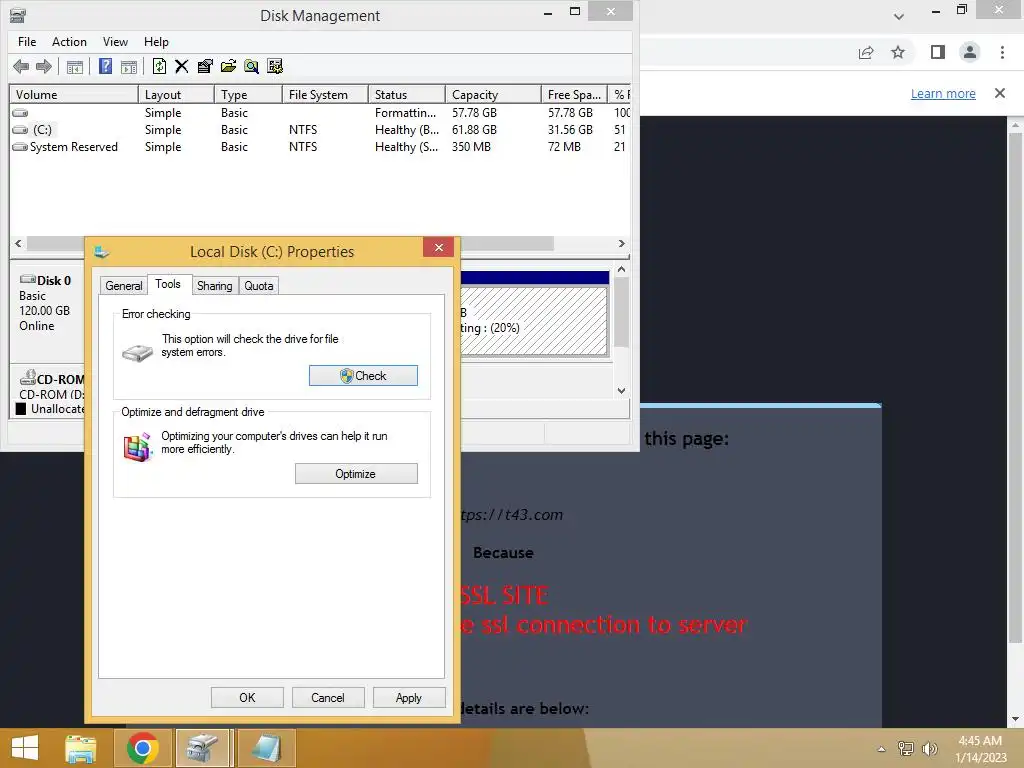Screen dimensions: 1024x768
Task: Click the black X Delete toolbar icon
Action: point(182,66)
